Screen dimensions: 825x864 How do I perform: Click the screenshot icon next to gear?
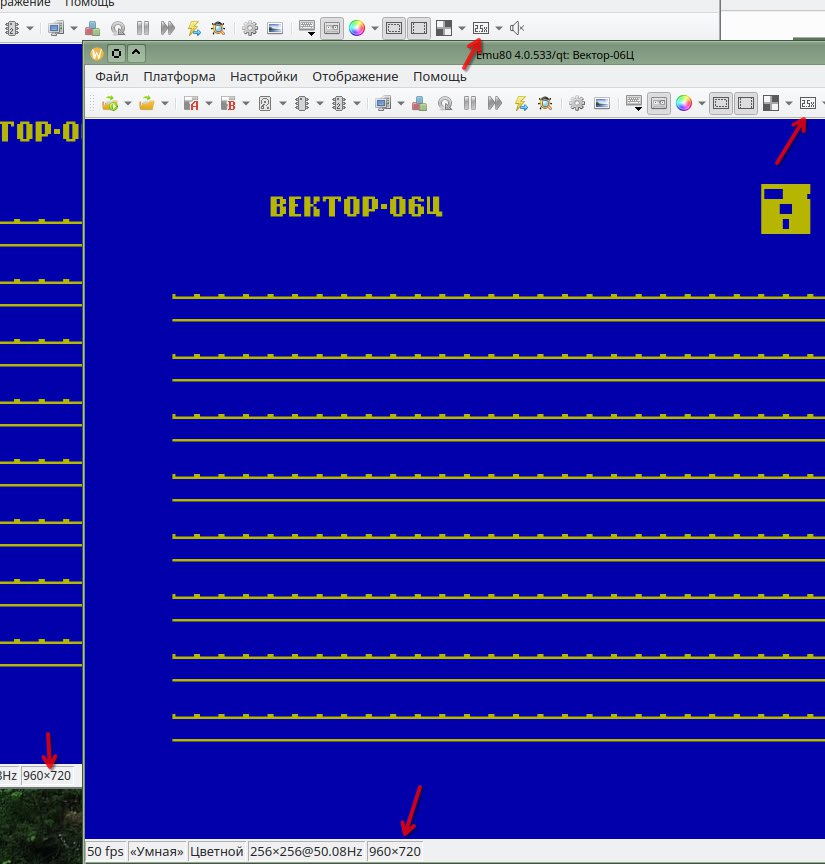click(x=601, y=103)
